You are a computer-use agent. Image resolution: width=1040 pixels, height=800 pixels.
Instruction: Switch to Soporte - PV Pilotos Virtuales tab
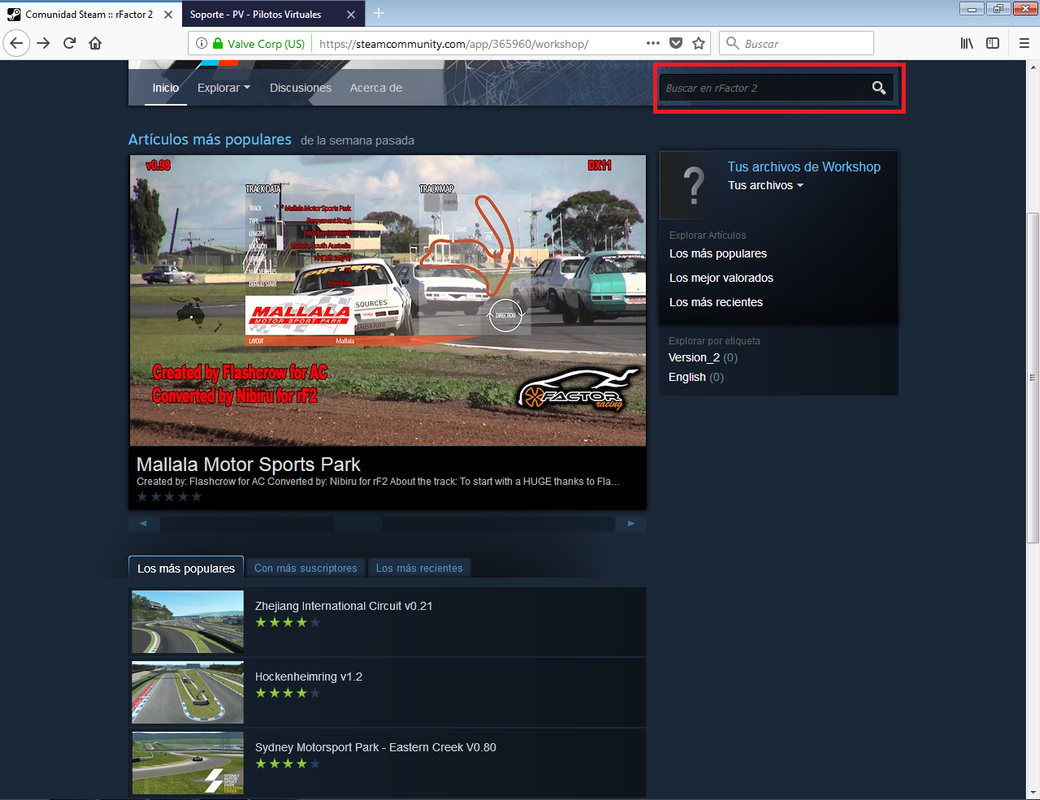pos(273,14)
